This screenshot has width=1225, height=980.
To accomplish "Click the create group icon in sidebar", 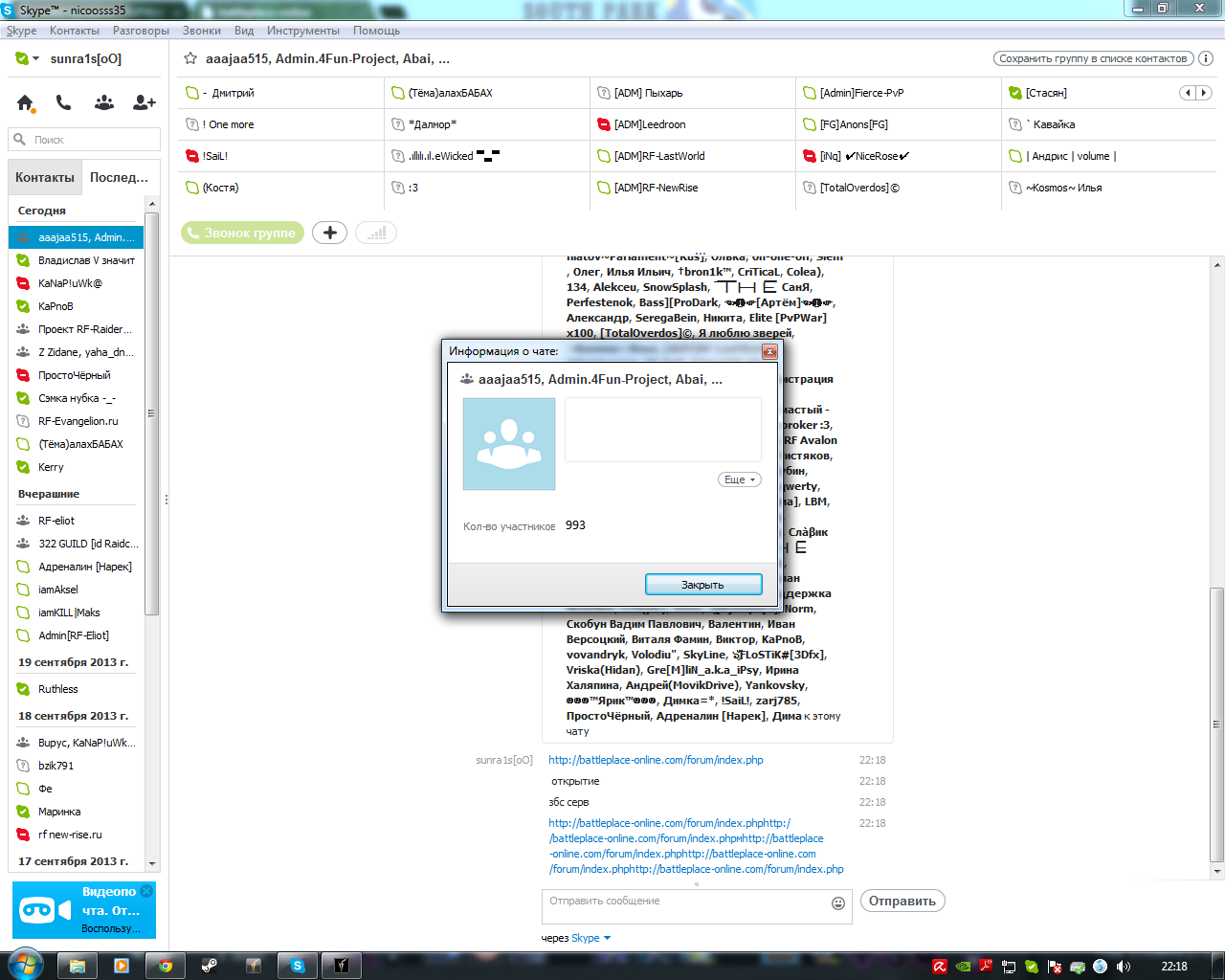I will click(104, 102).
